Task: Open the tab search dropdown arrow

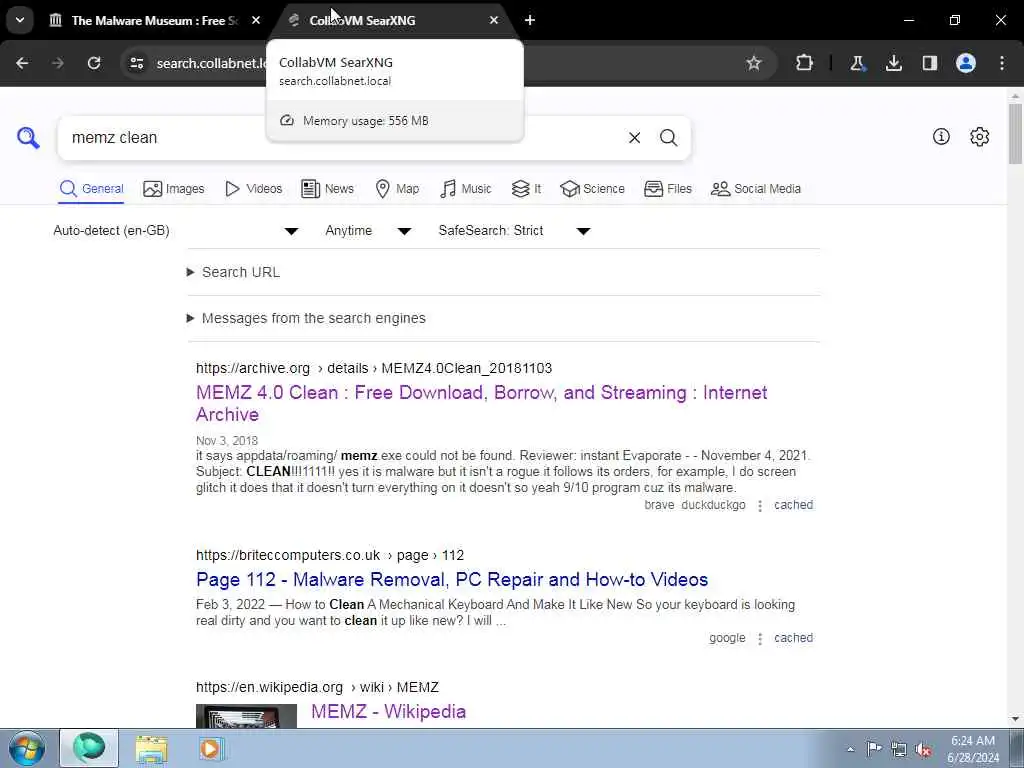Action: coord(20,20)
